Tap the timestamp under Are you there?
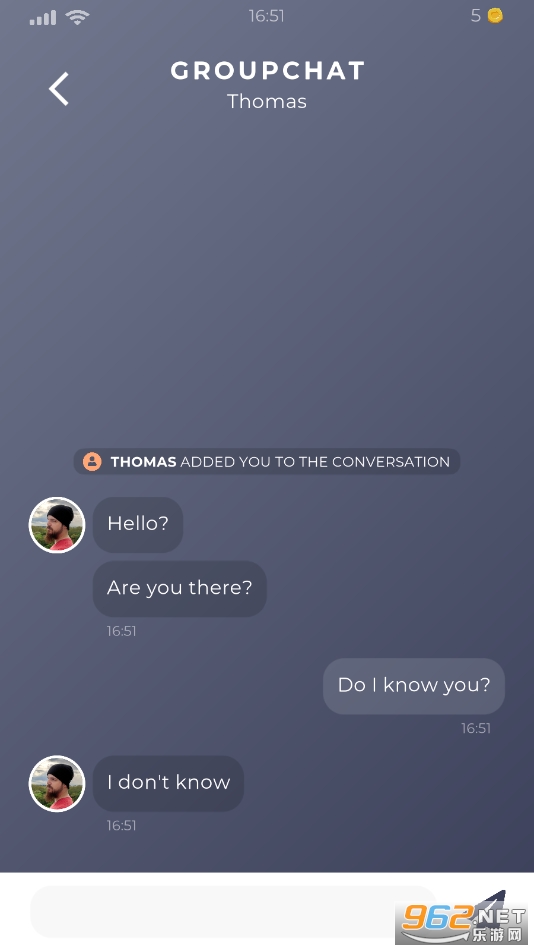The image size is (534, 951). click(121, 631)
